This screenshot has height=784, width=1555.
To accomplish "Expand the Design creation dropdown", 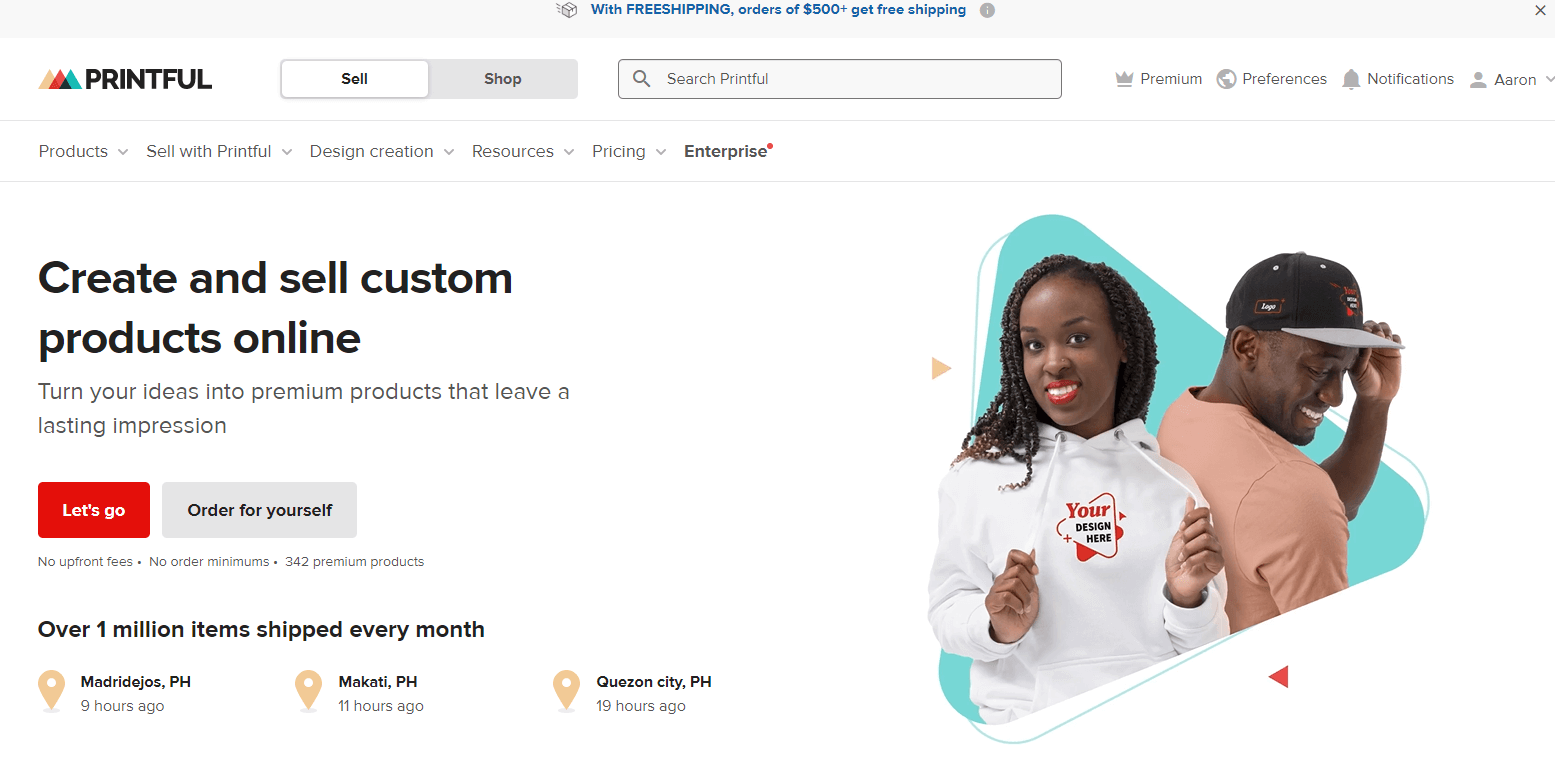I will (382, 151).
